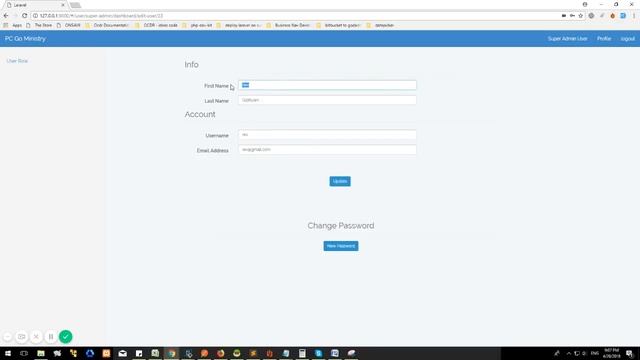Click the browser back arrow
Viewport: 640px width, 360px height.
coord(6,16)
